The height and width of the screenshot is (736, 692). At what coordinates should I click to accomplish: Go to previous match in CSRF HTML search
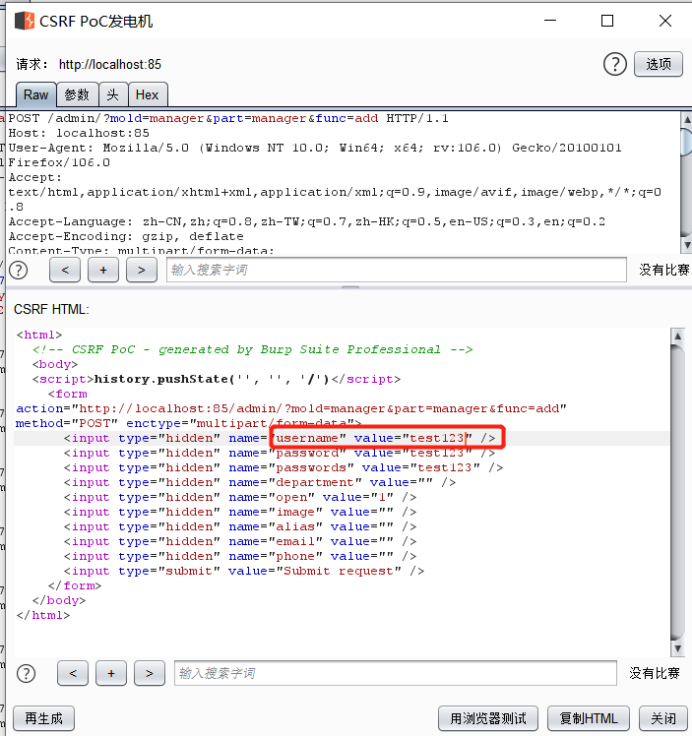(x=73, y=674)
